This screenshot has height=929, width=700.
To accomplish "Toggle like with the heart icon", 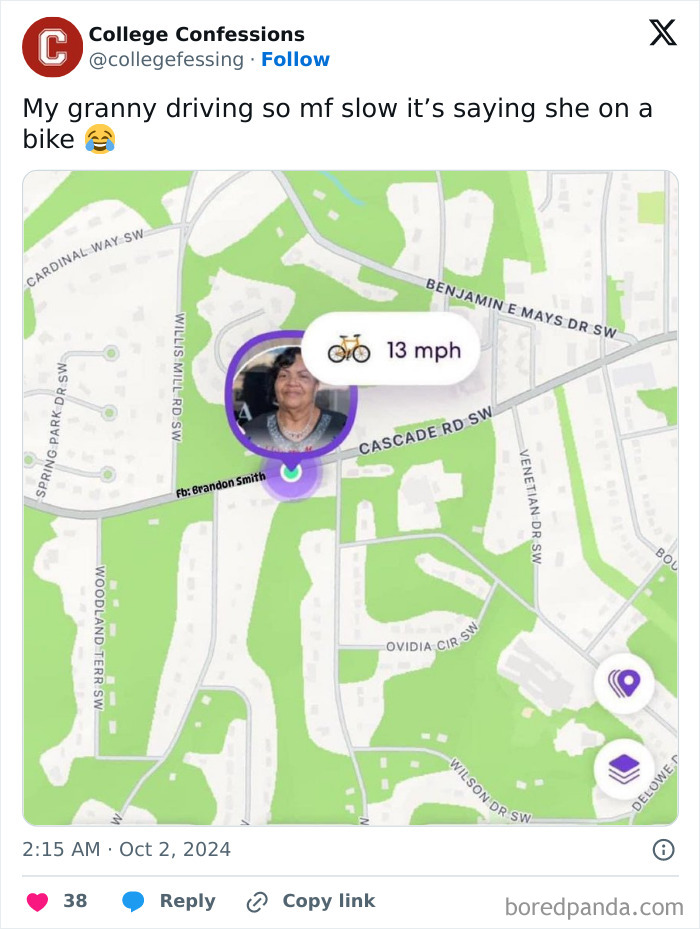I will [35, 901].
